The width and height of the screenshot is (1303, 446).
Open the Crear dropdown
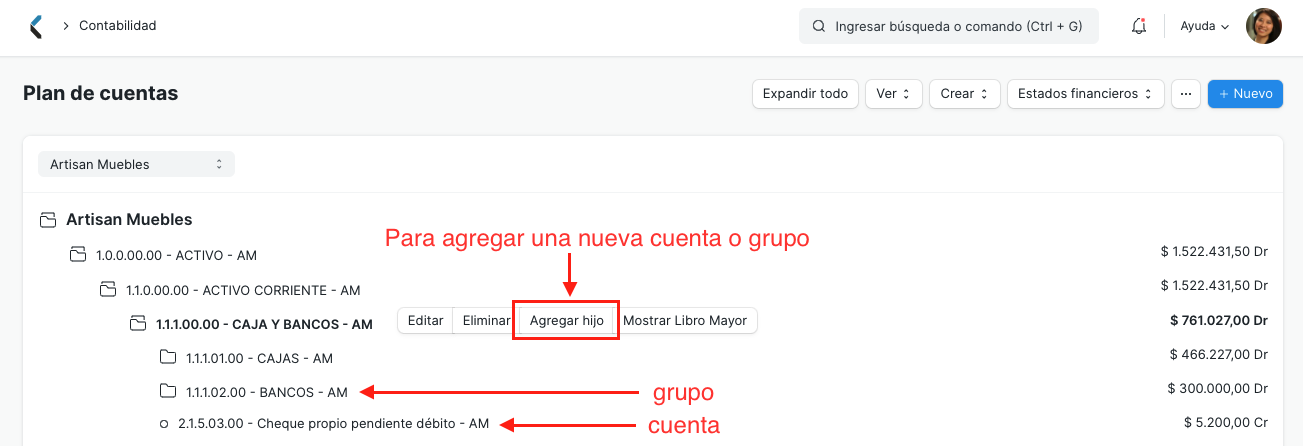coord(964,94)
